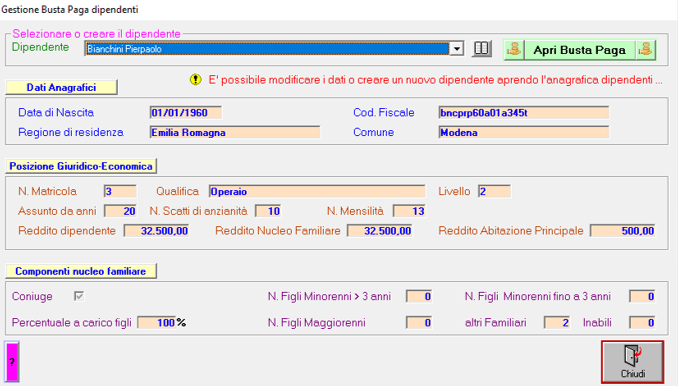Toggle the Coniuge checkbox
678x386 pixels.
pyautogui.click(x=79, y=296)
